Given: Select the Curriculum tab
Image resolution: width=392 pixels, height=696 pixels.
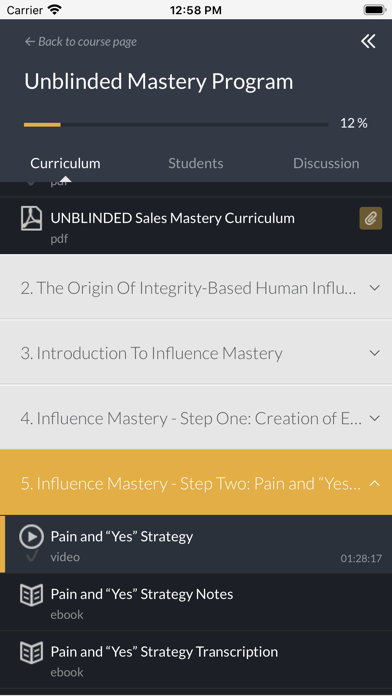Looking at the screenshot, I should (x=65, y=163).
